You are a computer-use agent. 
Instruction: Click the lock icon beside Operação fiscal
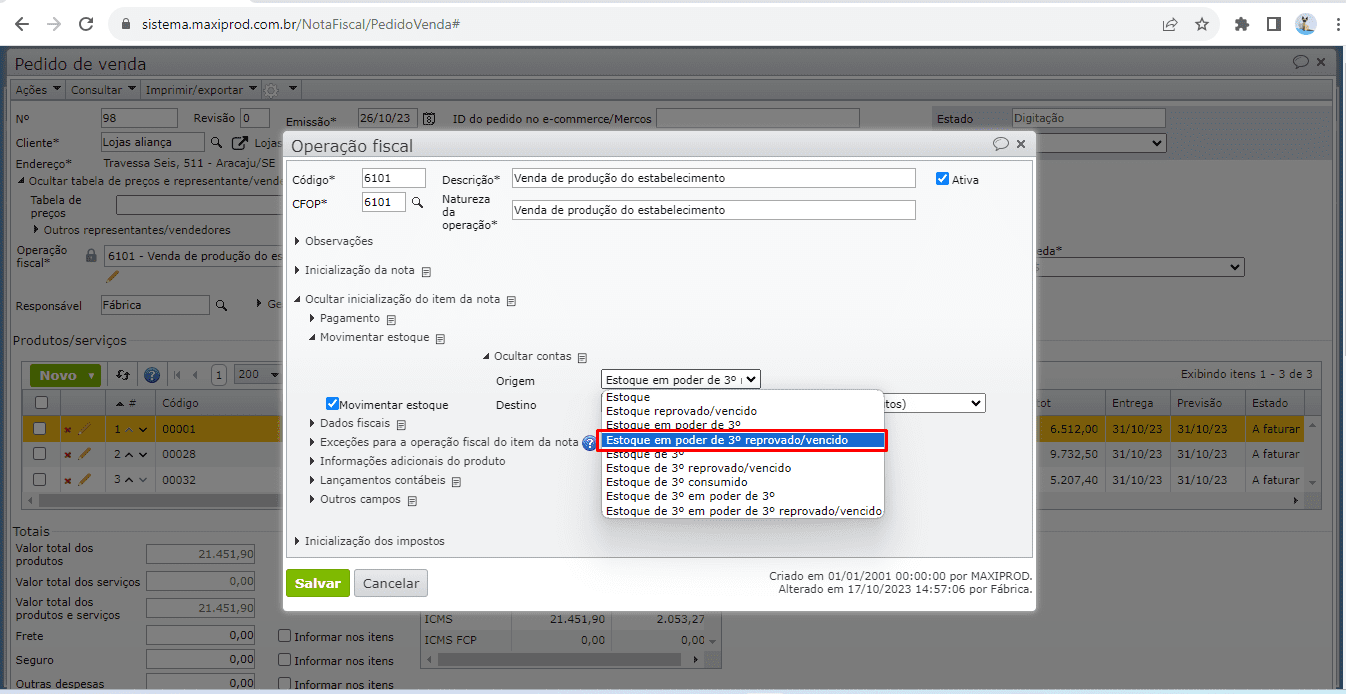91,256
